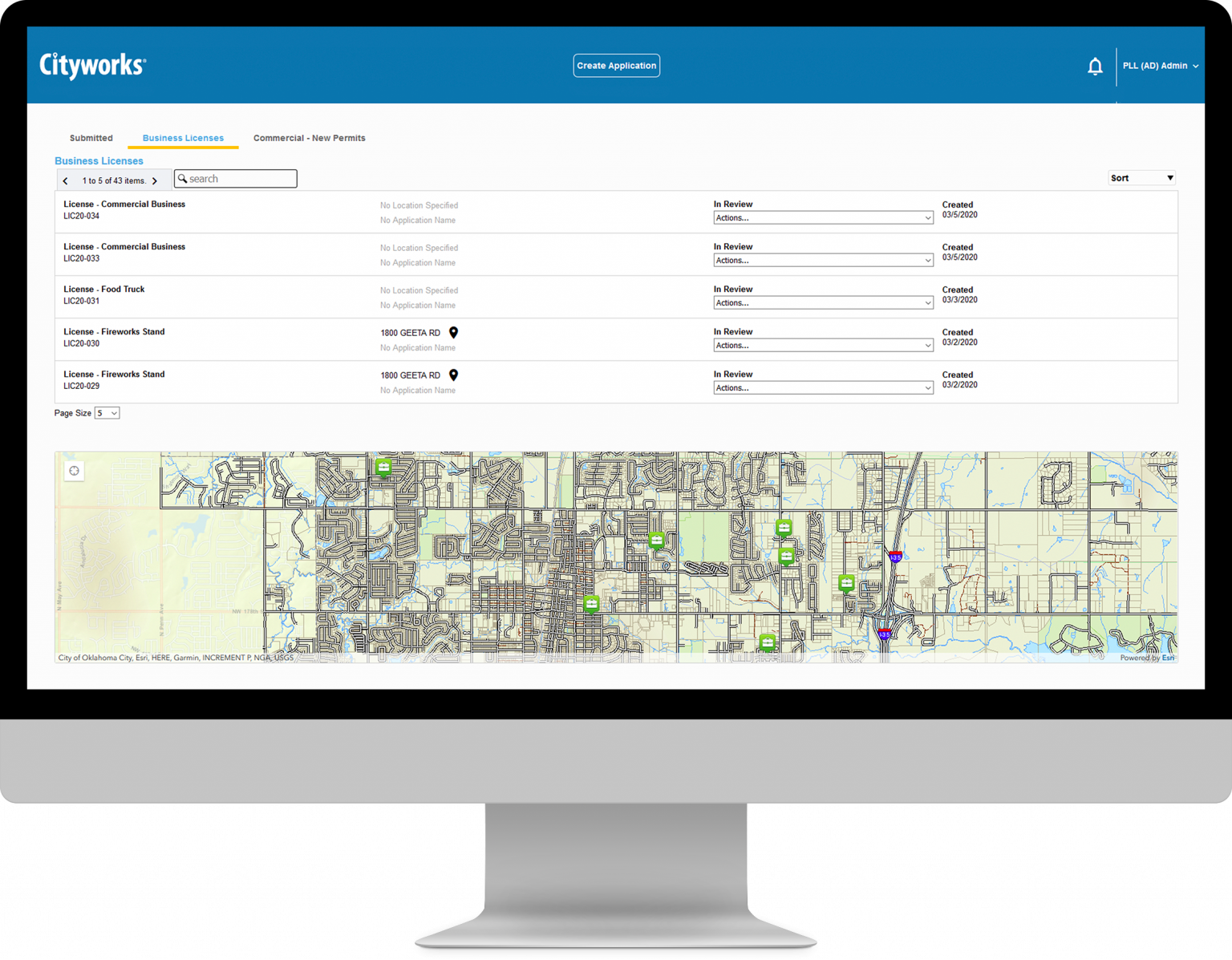Screen dimensions: 1232x960
Task: Expand the Sort dropdown
Action: point(1141,178)
